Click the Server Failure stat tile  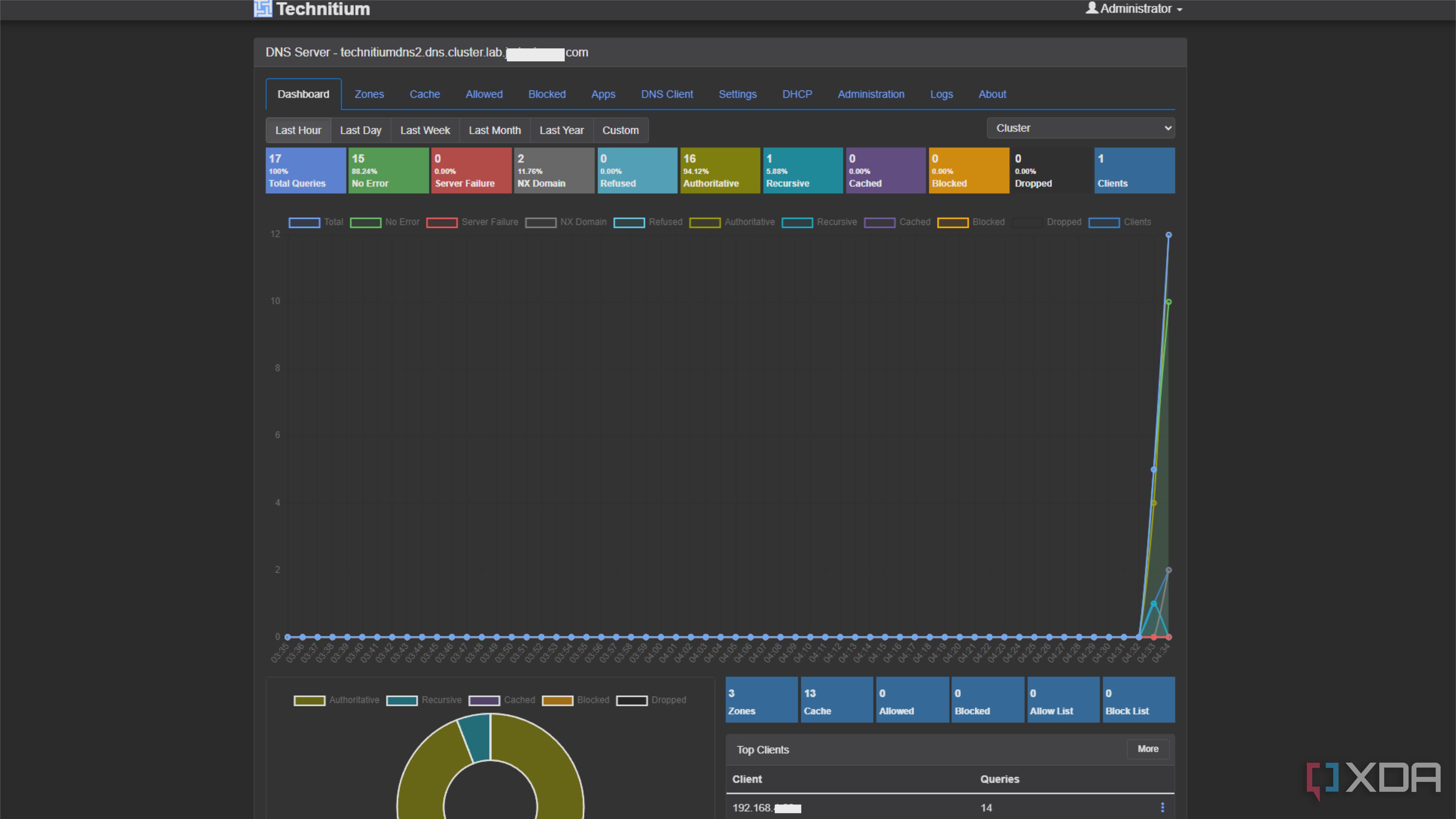(471, 171)
